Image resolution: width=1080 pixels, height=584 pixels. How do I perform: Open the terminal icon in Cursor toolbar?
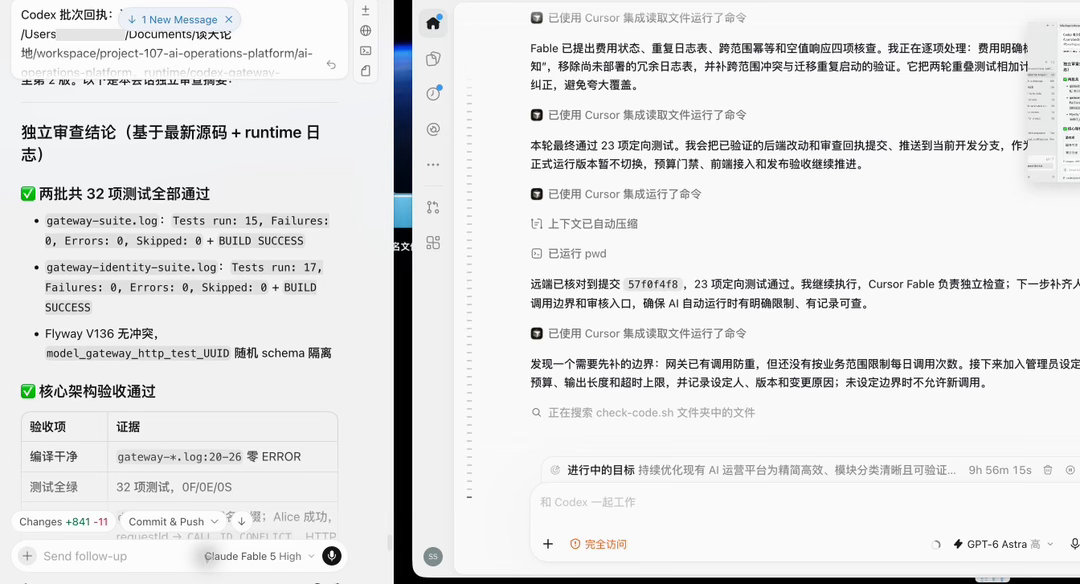click(366, 50)
